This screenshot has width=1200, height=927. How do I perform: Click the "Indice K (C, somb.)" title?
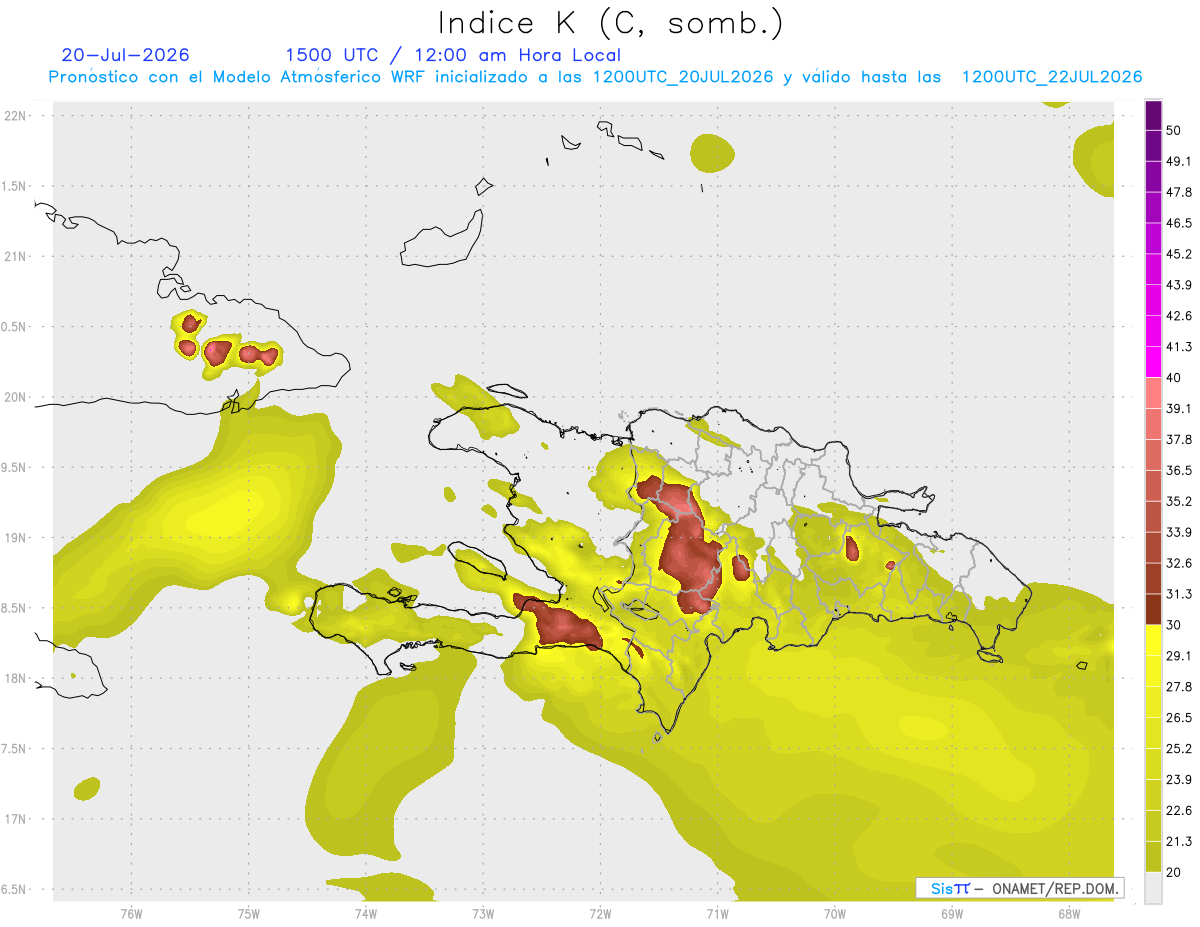coord(610,22)
